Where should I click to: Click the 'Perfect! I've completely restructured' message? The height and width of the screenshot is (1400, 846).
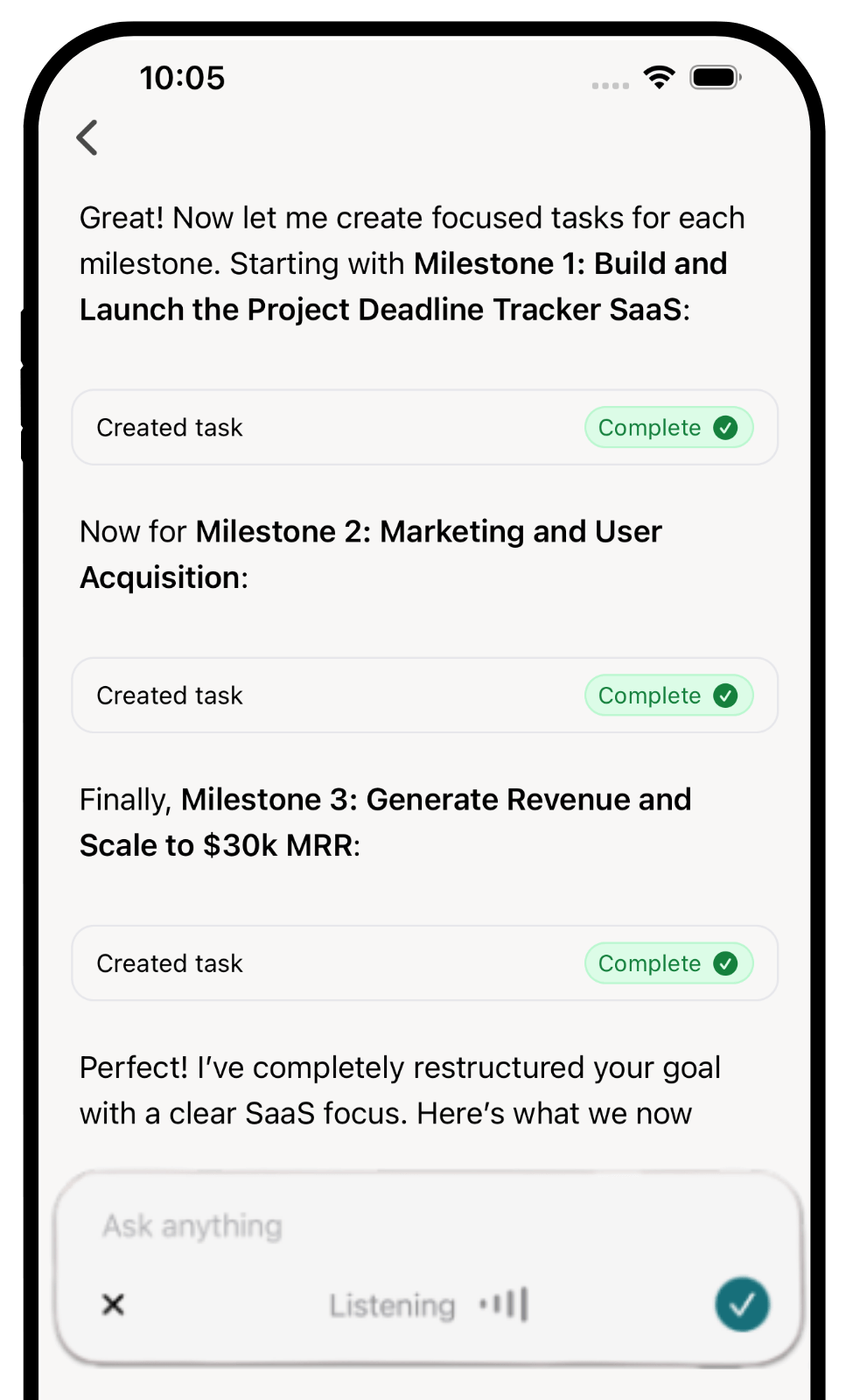(400, 1090)
